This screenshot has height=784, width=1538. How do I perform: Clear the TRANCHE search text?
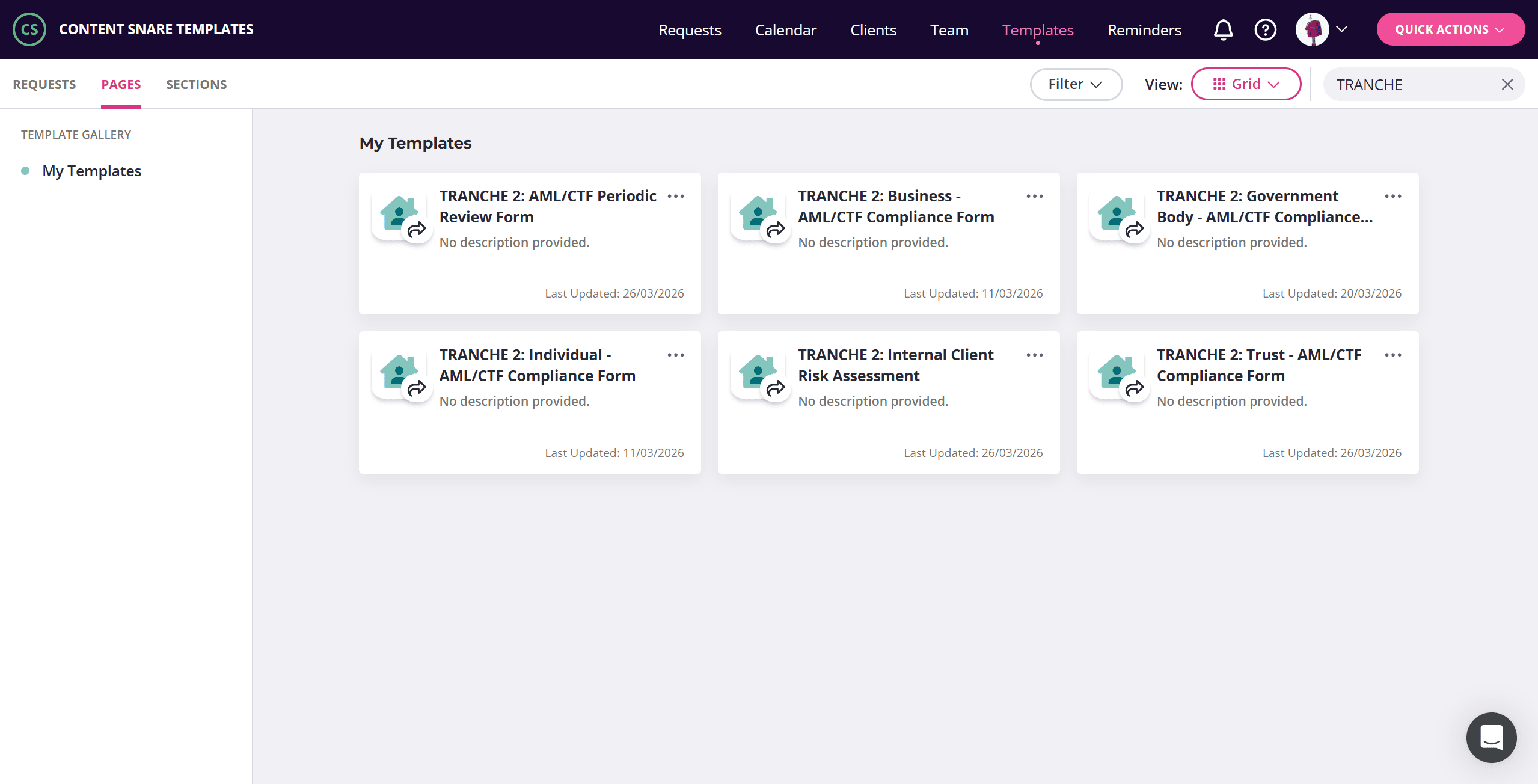pos(1507,85)
